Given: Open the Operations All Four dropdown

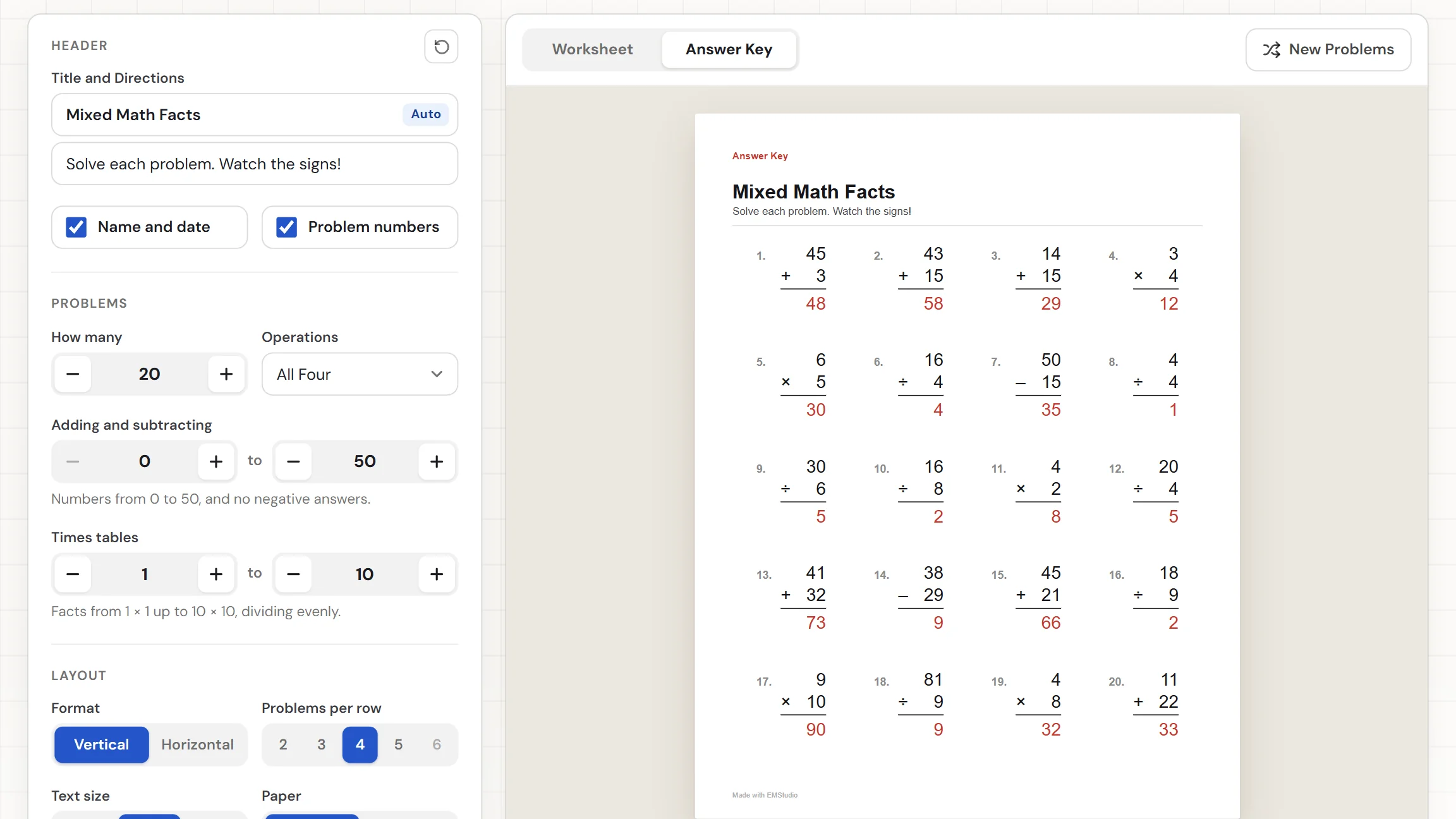Looking at the screenshot, I should click(x=360, y=374).
